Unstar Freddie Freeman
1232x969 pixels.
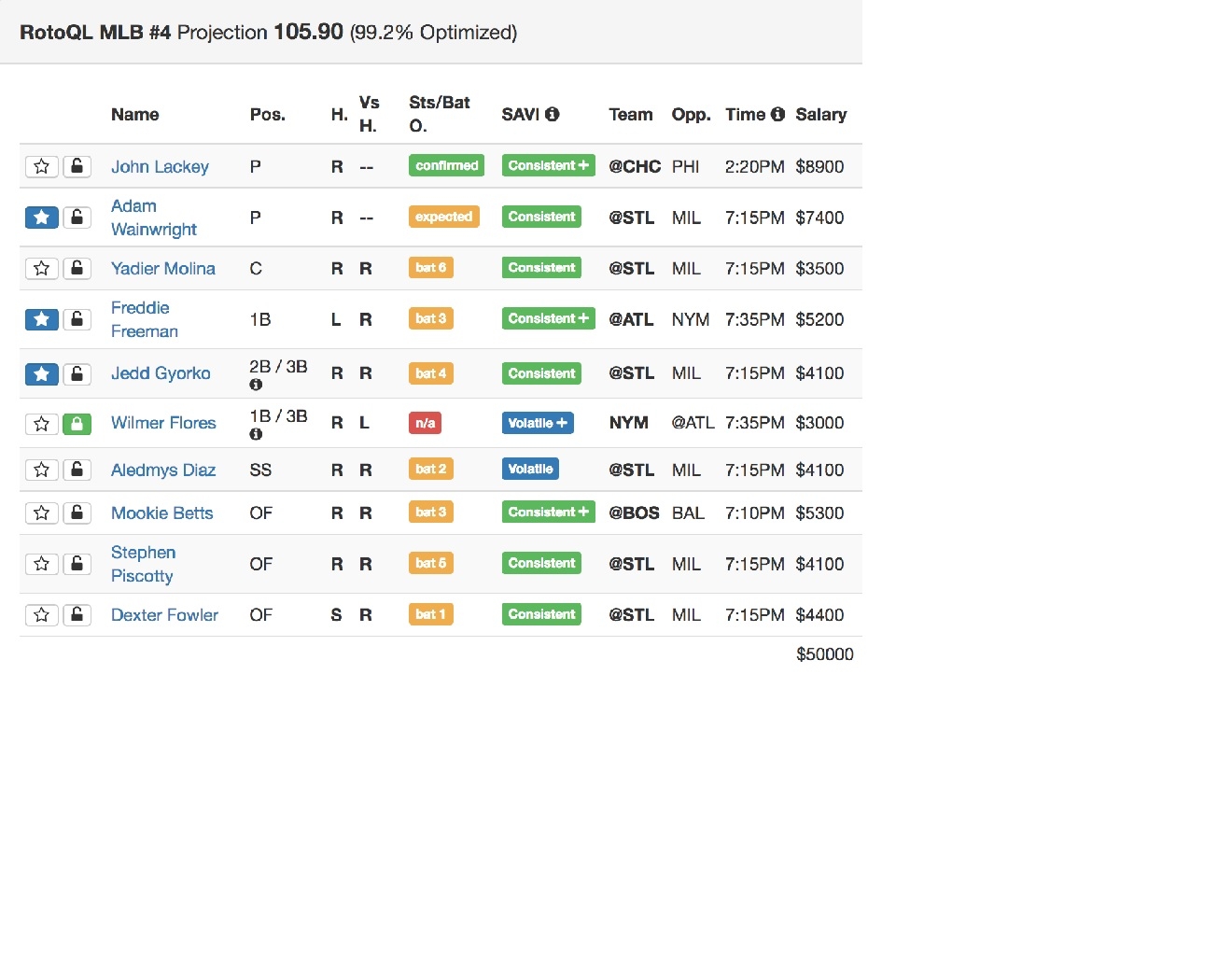point(42,319)
